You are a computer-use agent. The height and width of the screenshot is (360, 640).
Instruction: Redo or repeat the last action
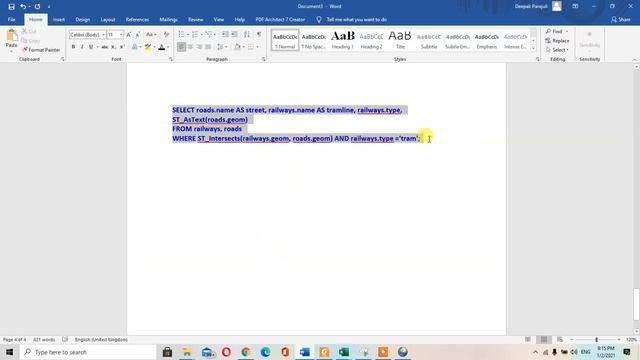click(x=38, y=7)
